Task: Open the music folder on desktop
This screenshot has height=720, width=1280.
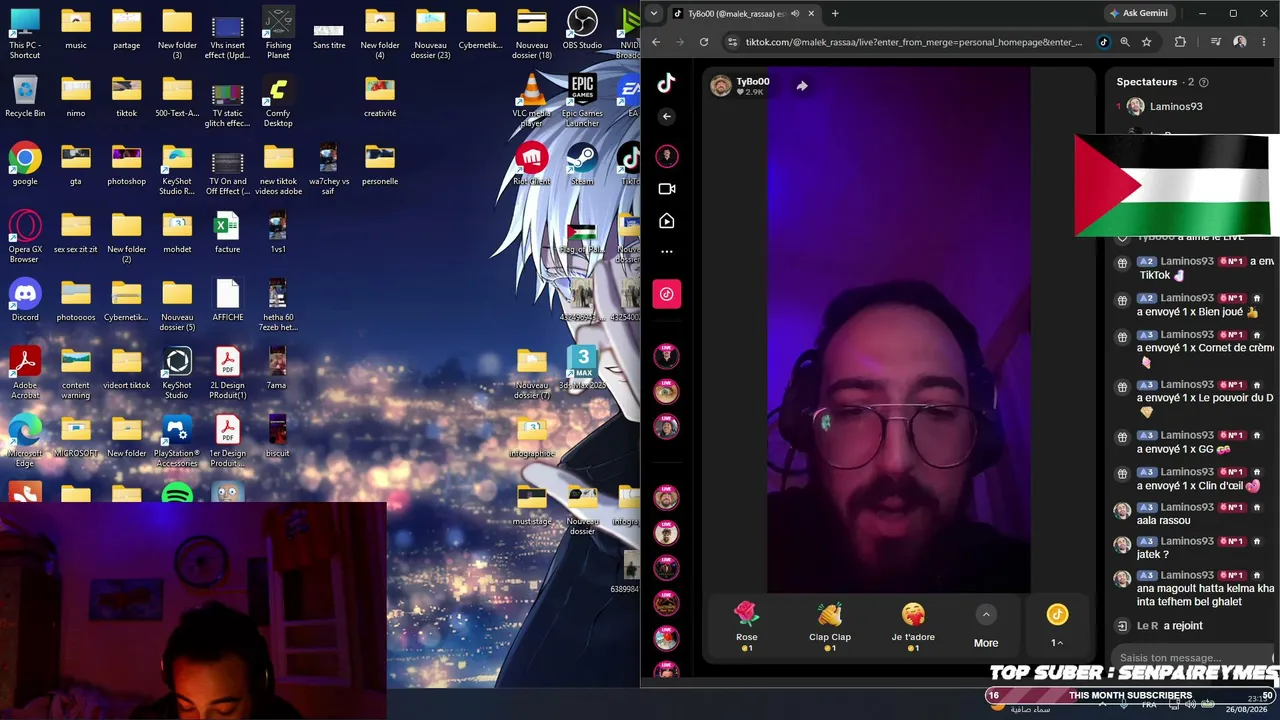Action: 76,28
